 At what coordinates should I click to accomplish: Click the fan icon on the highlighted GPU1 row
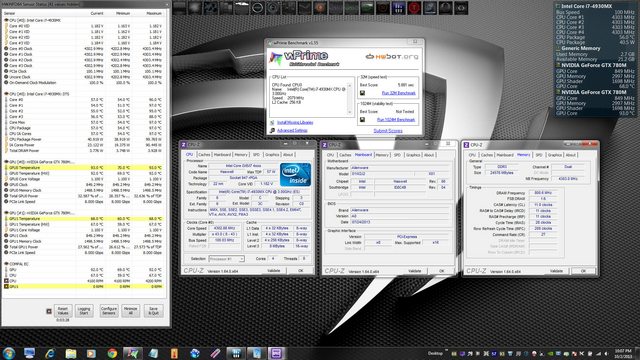click(x=6, y=287)
